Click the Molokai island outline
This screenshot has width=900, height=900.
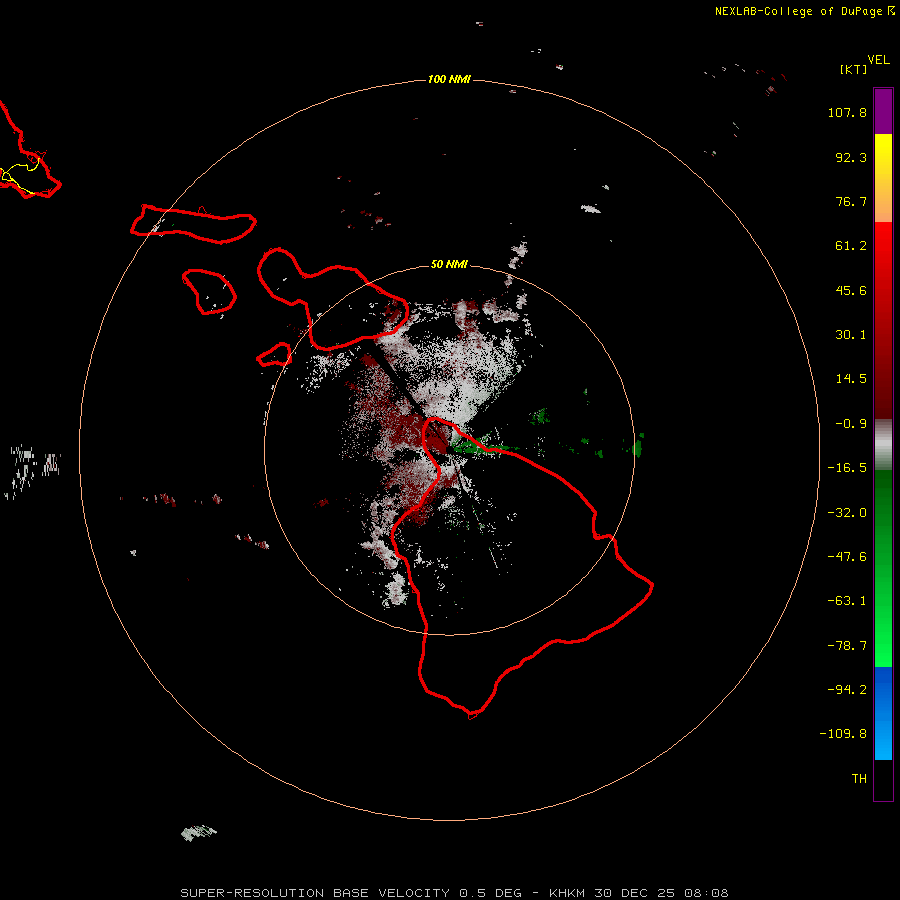click(x=193, y=224)
